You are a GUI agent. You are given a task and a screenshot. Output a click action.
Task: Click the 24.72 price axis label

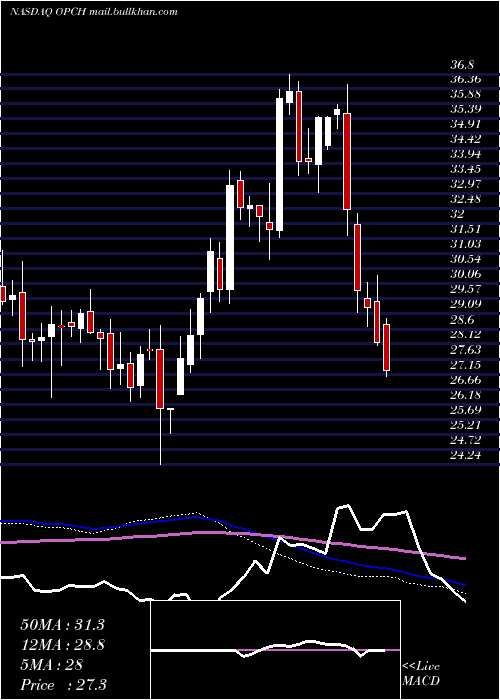[466, 440]
